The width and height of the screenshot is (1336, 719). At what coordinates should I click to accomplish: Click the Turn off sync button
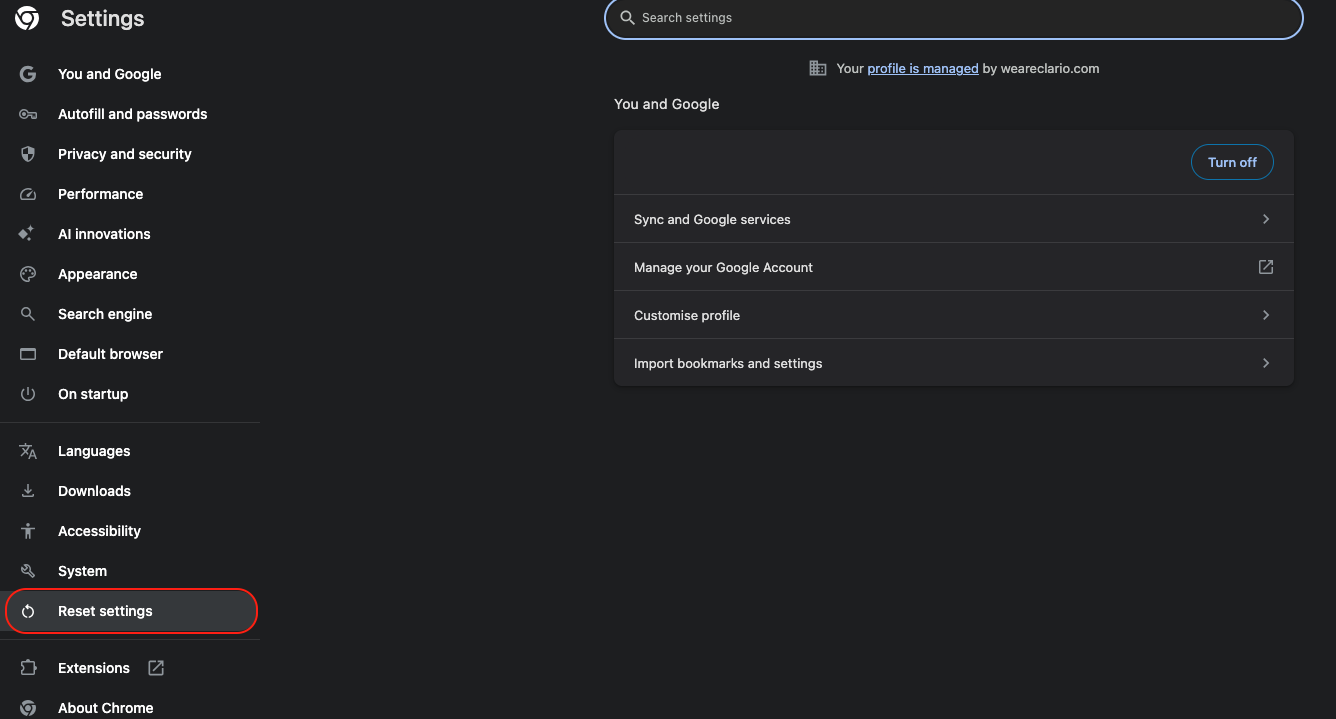click(x=1232, y=162)
